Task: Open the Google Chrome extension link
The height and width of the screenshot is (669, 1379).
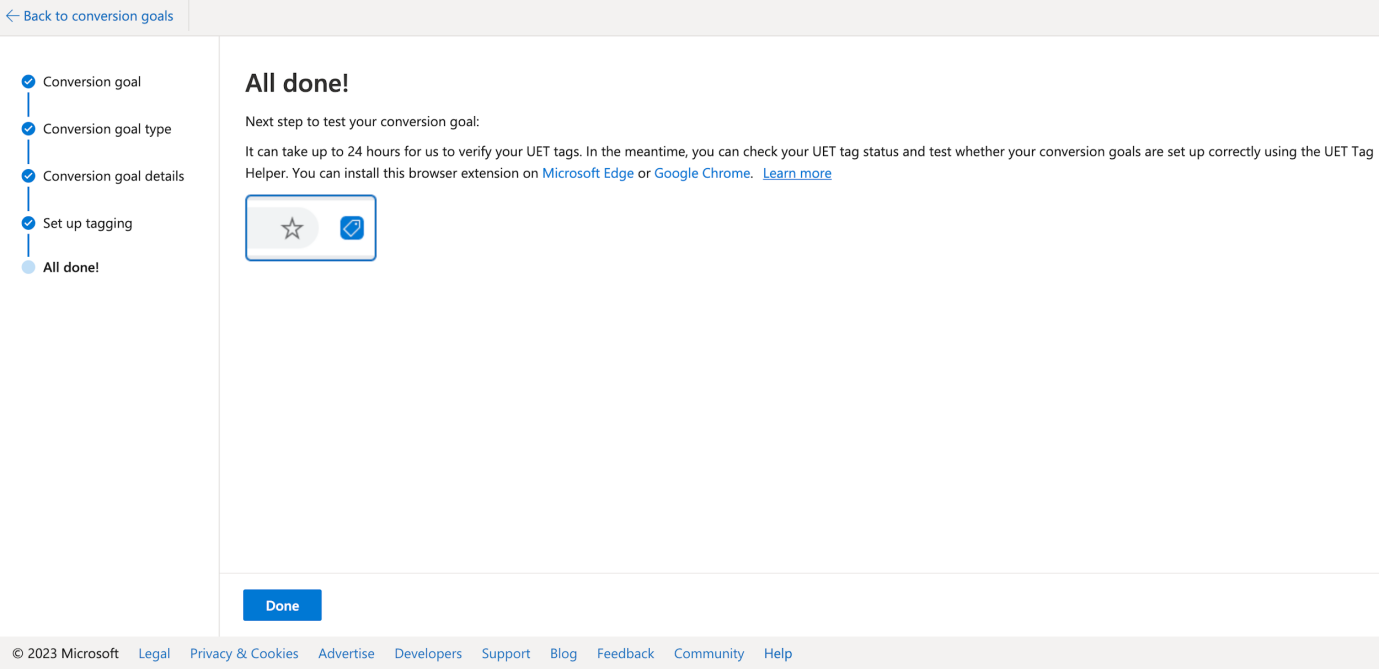Action: [702, 173]
